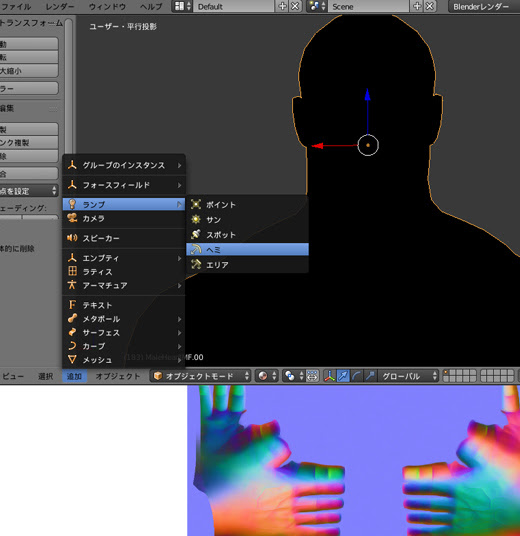Open the Global orientation dropdown (グローバル)
The height and width of the screenshot is (536, 520).
coord(408,376)
